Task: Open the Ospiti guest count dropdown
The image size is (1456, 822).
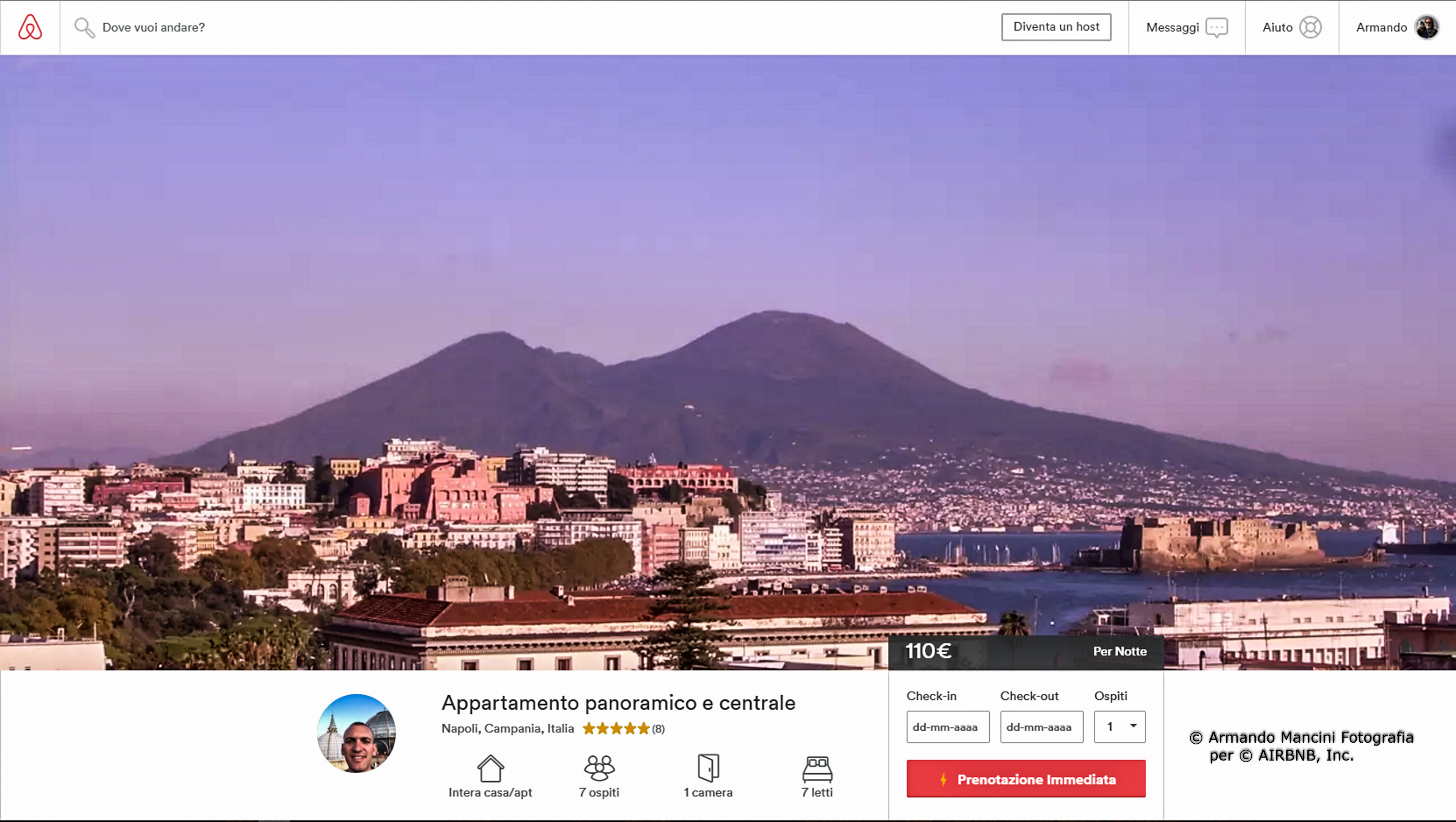Action: click(x=1120, y=727)
